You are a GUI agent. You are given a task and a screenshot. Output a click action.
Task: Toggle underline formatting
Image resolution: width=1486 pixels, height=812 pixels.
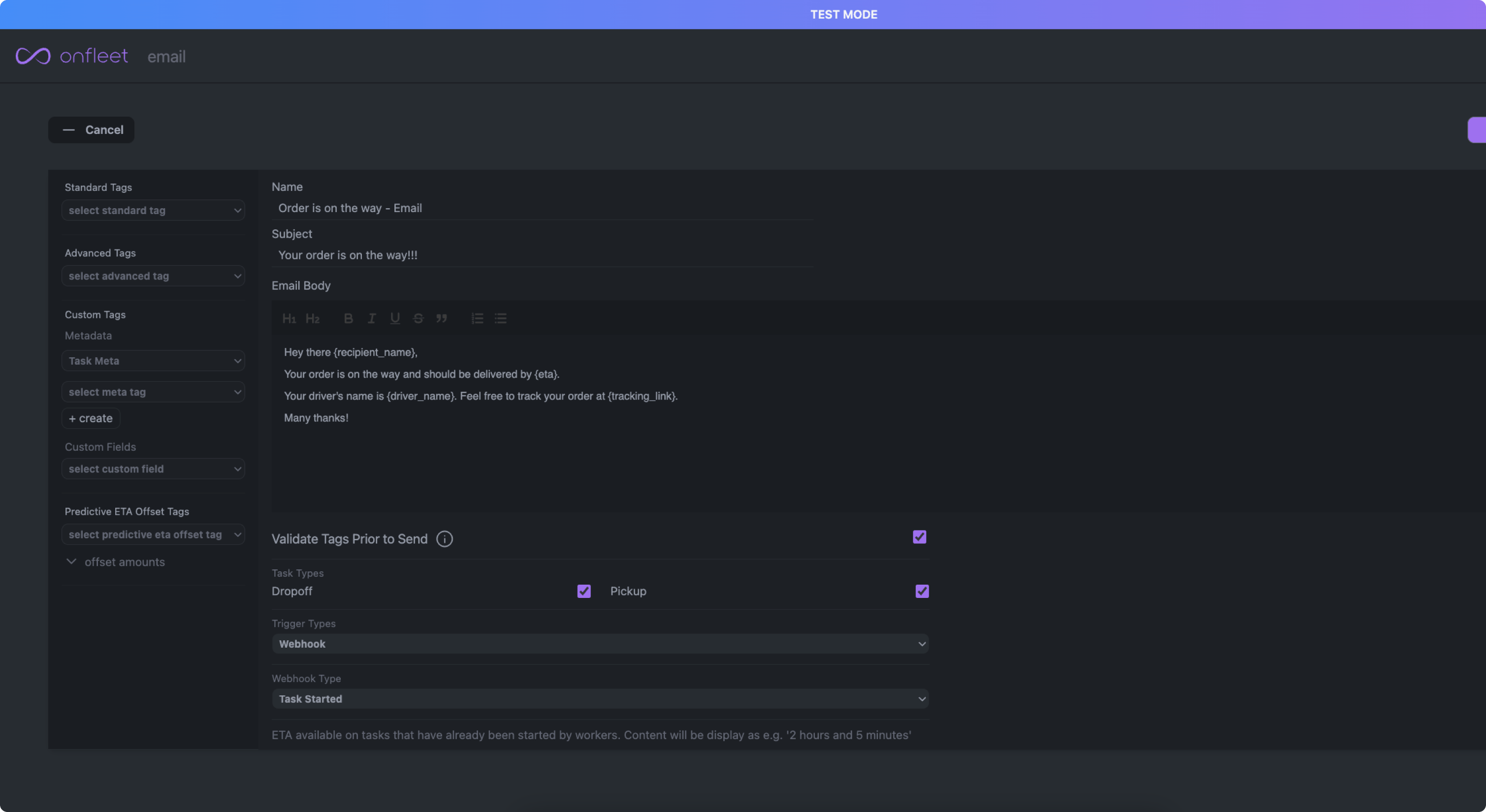point(394,318)
